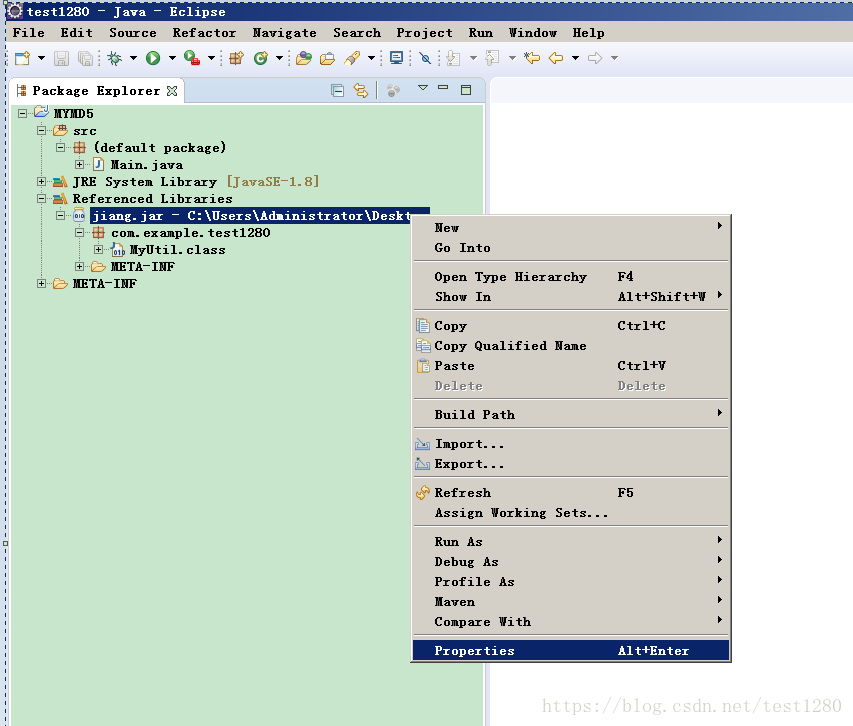Open the New Java Class dropdown arrow
Viewport: 853px width, 726px height.
click(x=279, y=58)
